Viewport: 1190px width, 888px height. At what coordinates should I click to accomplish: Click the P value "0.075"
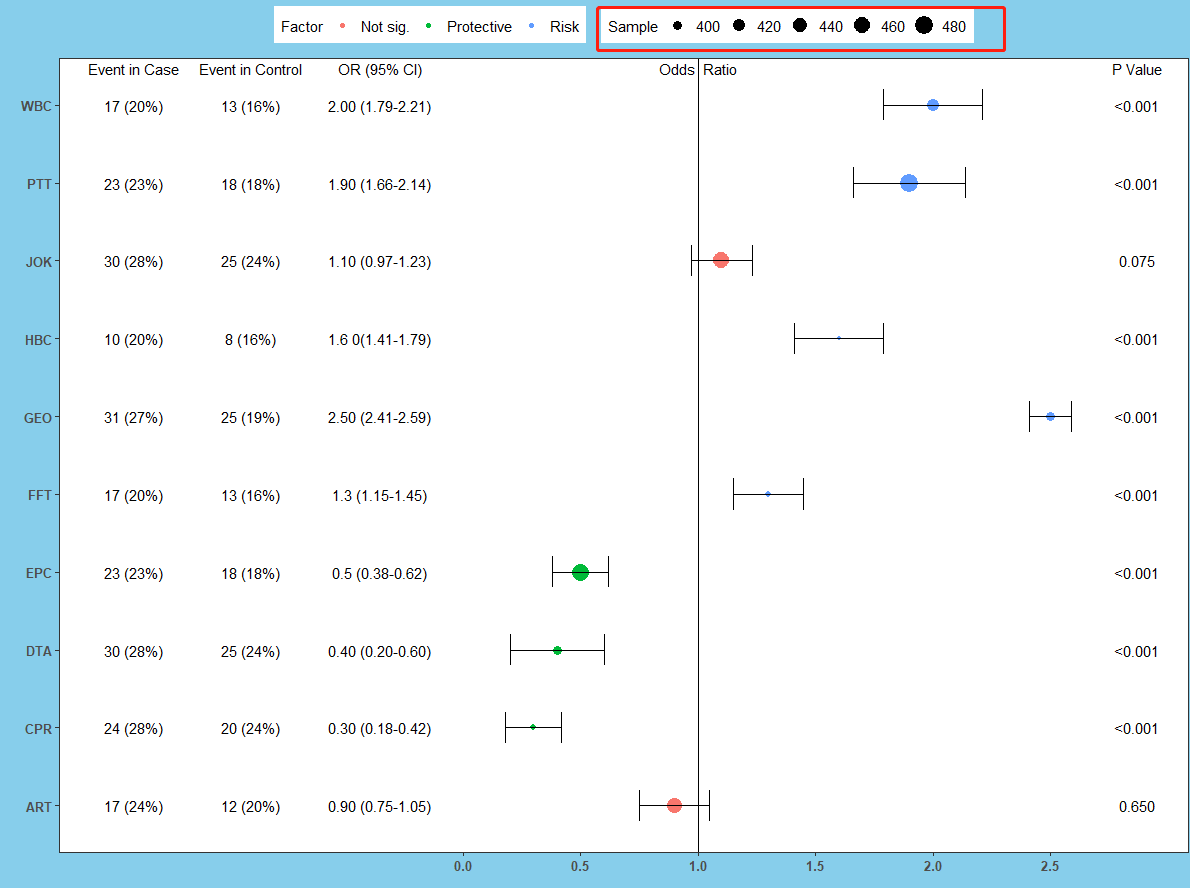tap(1137, 262)
